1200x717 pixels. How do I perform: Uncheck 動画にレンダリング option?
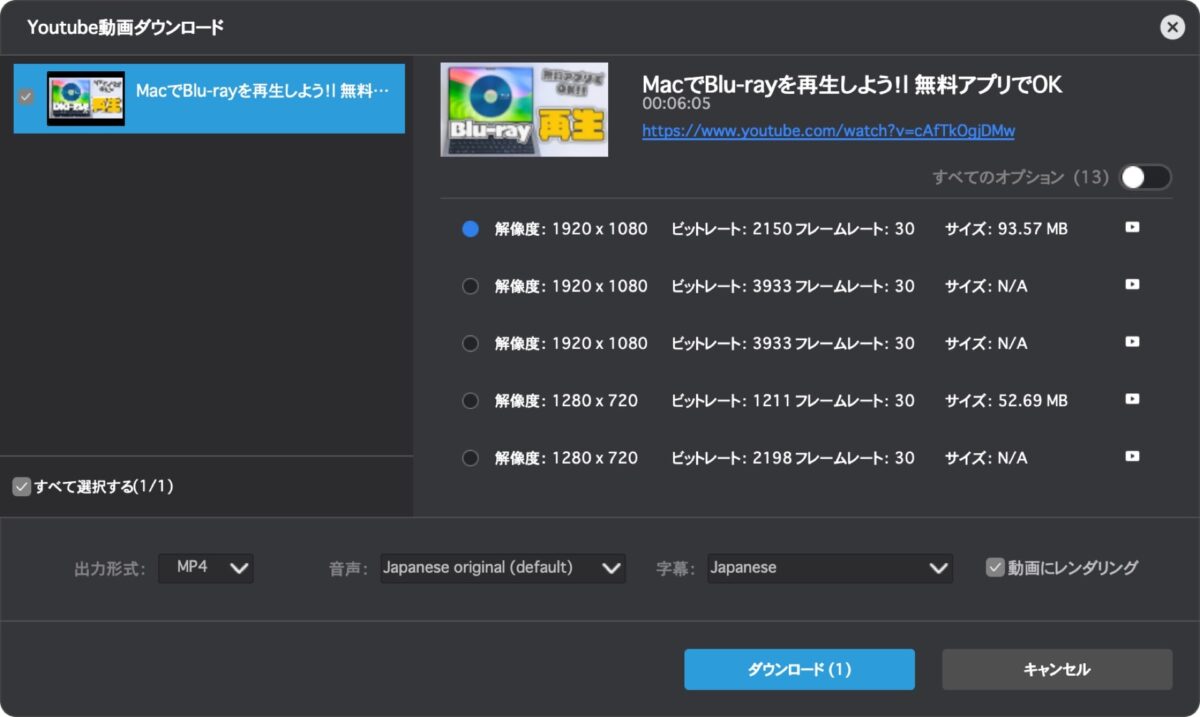pos(995,567)
